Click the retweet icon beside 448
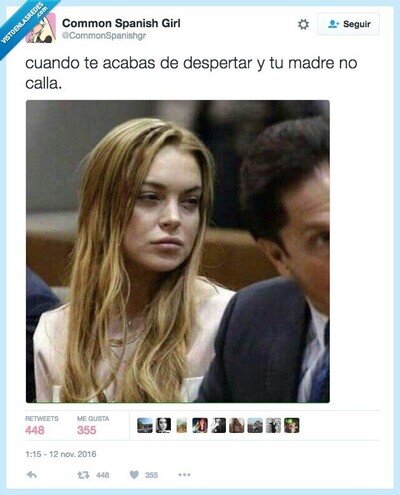This screenshot has height=495, width=400. point(83,475)
